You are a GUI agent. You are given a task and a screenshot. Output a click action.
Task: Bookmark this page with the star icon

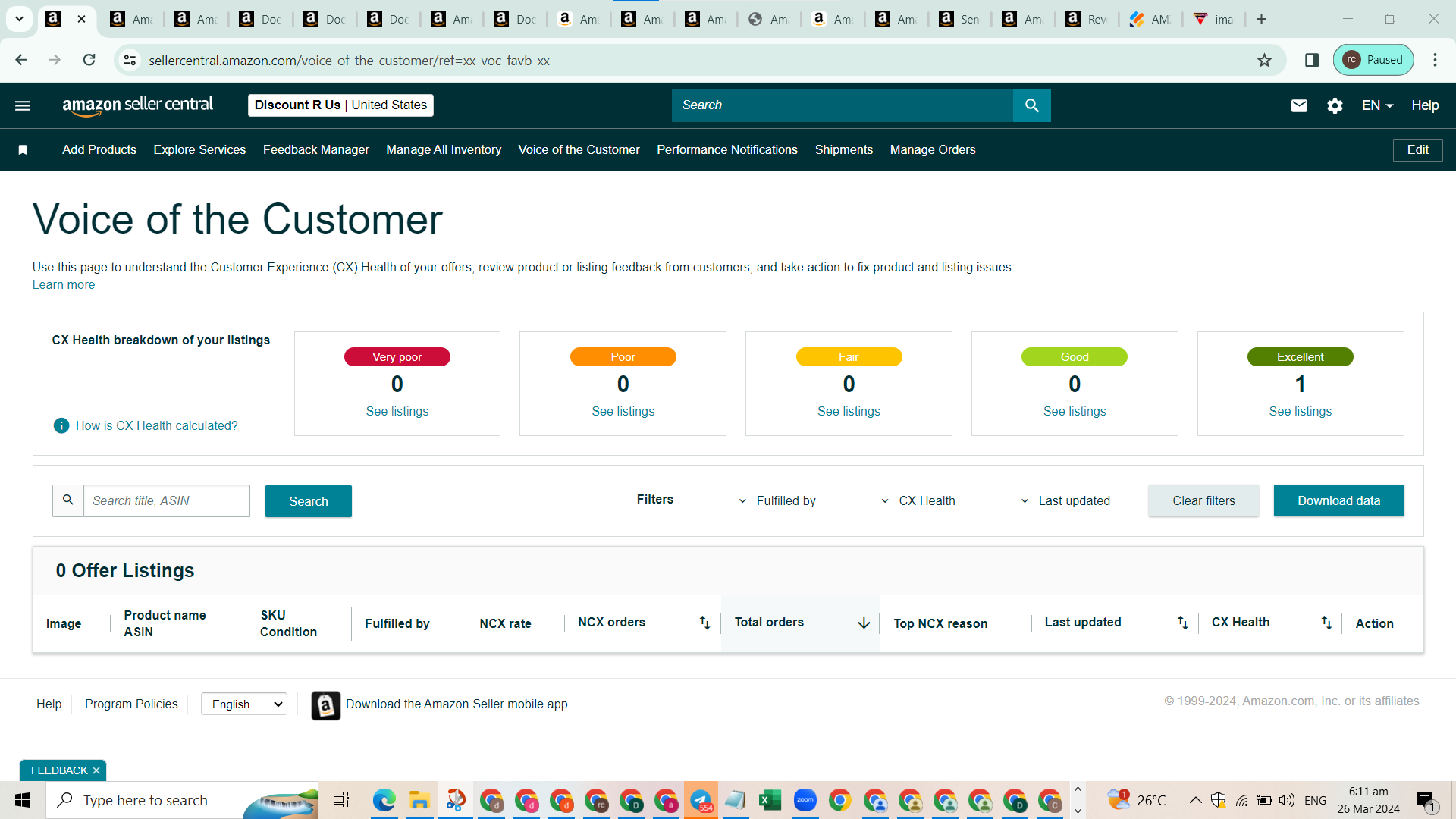tap(1264, 60)
